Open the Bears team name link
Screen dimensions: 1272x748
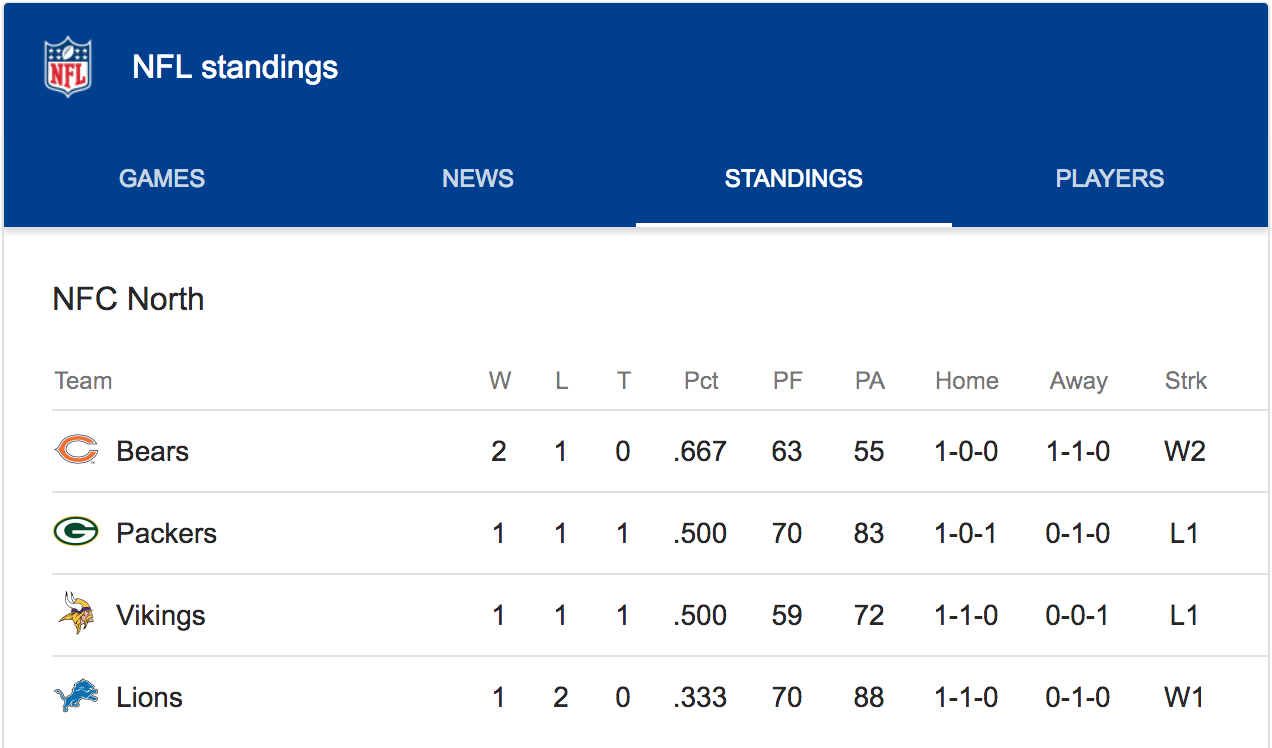pyautogui.click(x=153, y=452)
